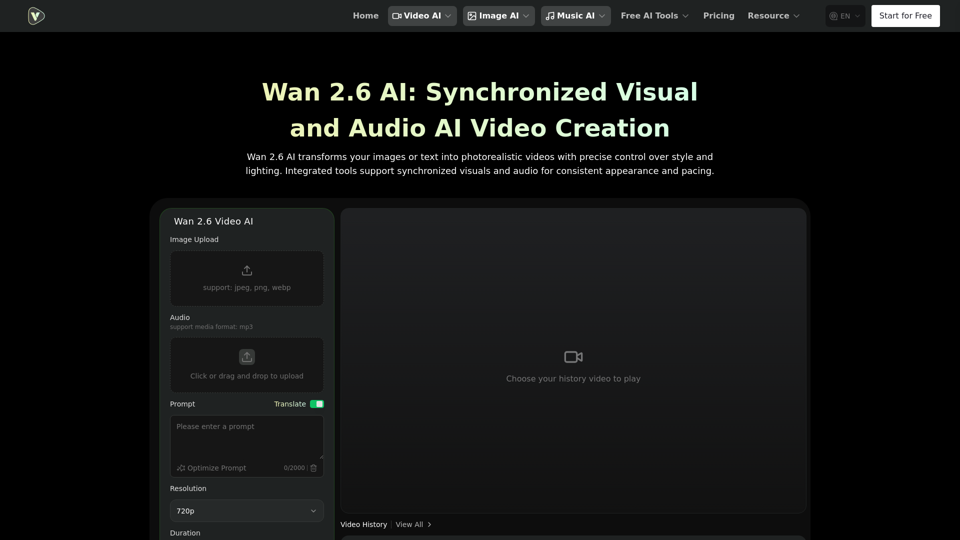Click the trash icon in prompt box
This screenshot has width=960, height=540.
coord(313,468)
